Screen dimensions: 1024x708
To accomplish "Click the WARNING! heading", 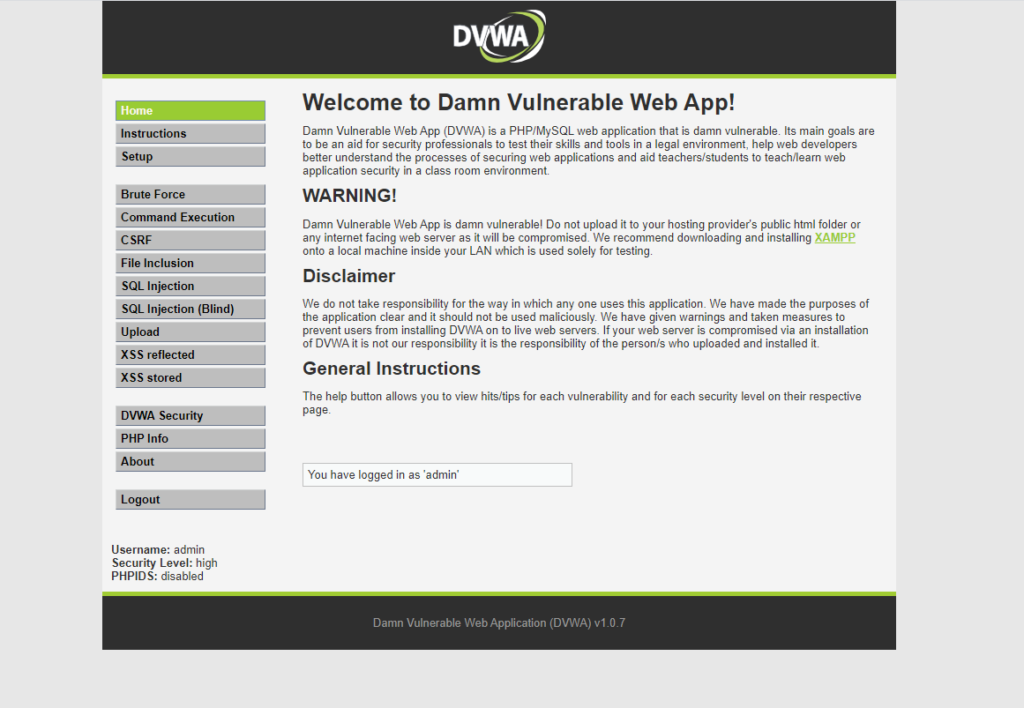I will click(x=349, y=195).
